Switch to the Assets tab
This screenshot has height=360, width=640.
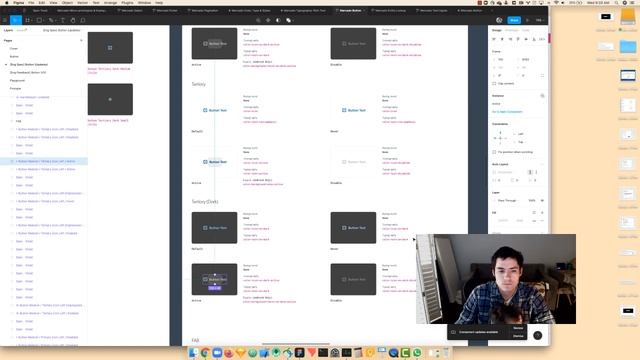pos(21,30)
